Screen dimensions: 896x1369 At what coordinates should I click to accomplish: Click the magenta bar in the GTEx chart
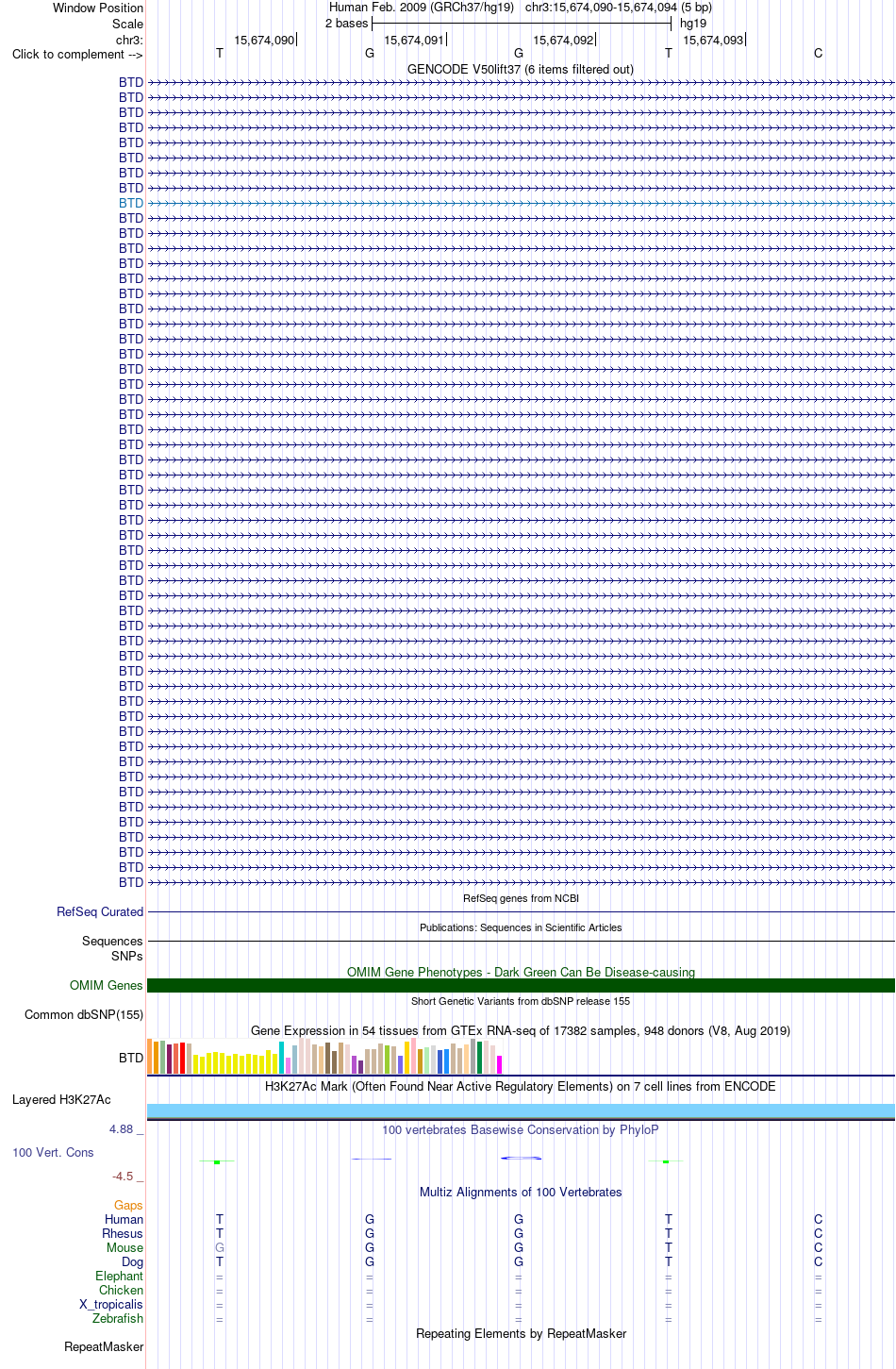click(x=500, y=1065)
